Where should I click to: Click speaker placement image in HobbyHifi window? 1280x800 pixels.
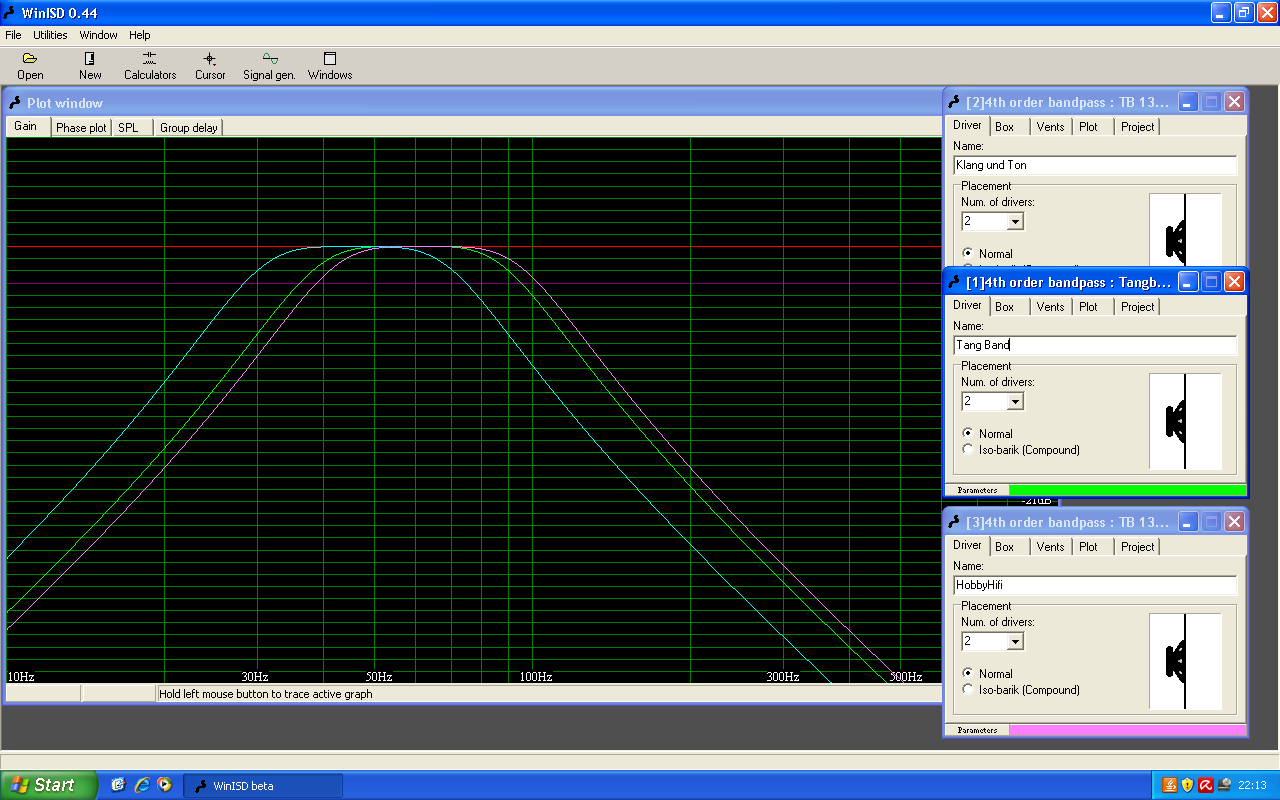pyautogui.click(x=1186, y=661)
